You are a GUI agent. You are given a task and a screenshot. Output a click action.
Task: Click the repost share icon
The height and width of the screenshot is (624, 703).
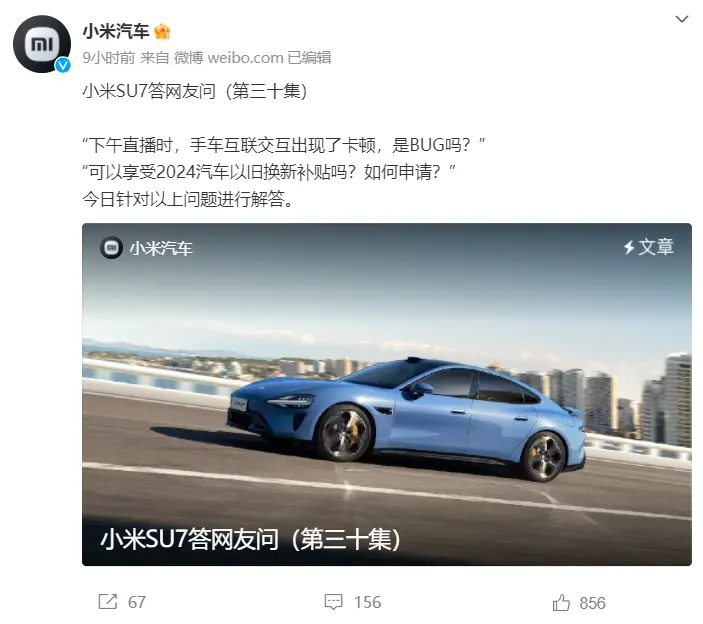coord(108,602)
